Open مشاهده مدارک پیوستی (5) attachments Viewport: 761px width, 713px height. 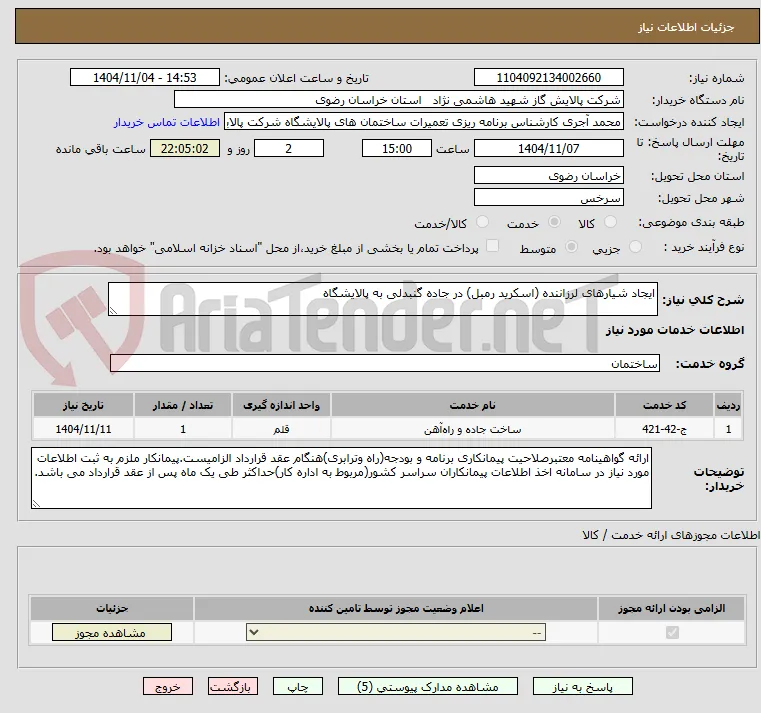point(428,687)
